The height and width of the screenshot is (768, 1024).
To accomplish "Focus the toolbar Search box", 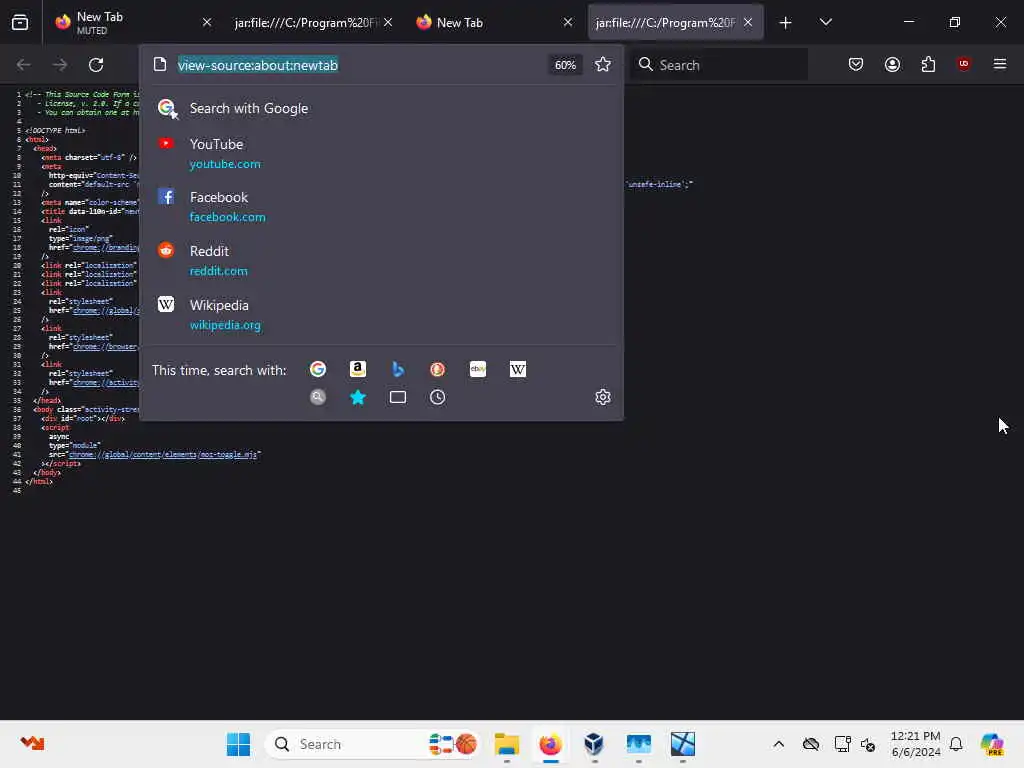I will point(718,65).
